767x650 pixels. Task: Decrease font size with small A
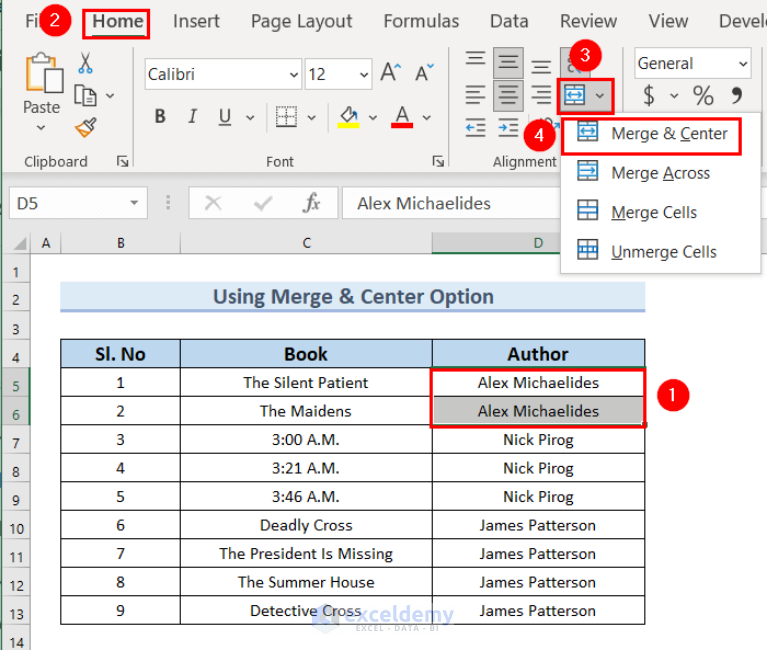424,72
